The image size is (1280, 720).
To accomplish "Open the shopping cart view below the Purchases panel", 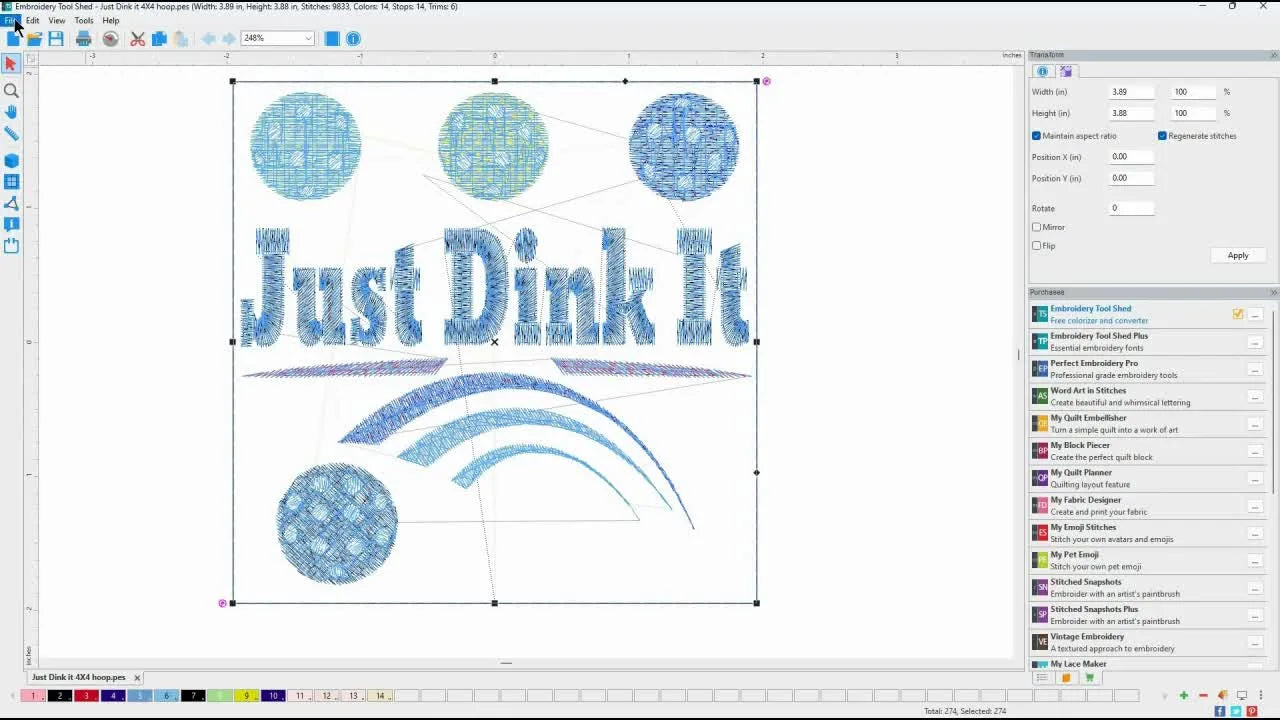I will coord(1088,677).
